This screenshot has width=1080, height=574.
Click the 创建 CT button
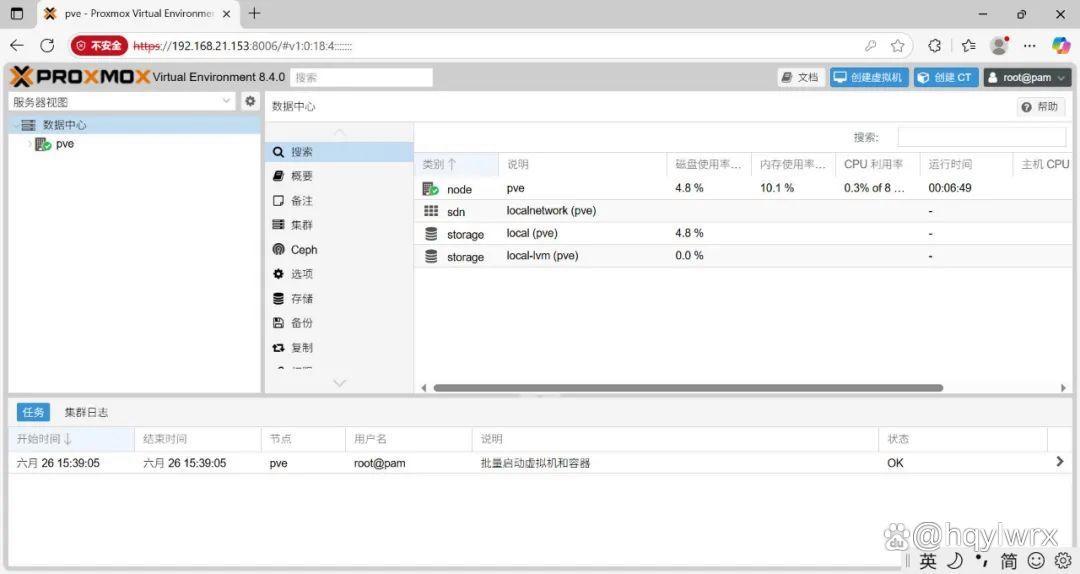point(946,77)
